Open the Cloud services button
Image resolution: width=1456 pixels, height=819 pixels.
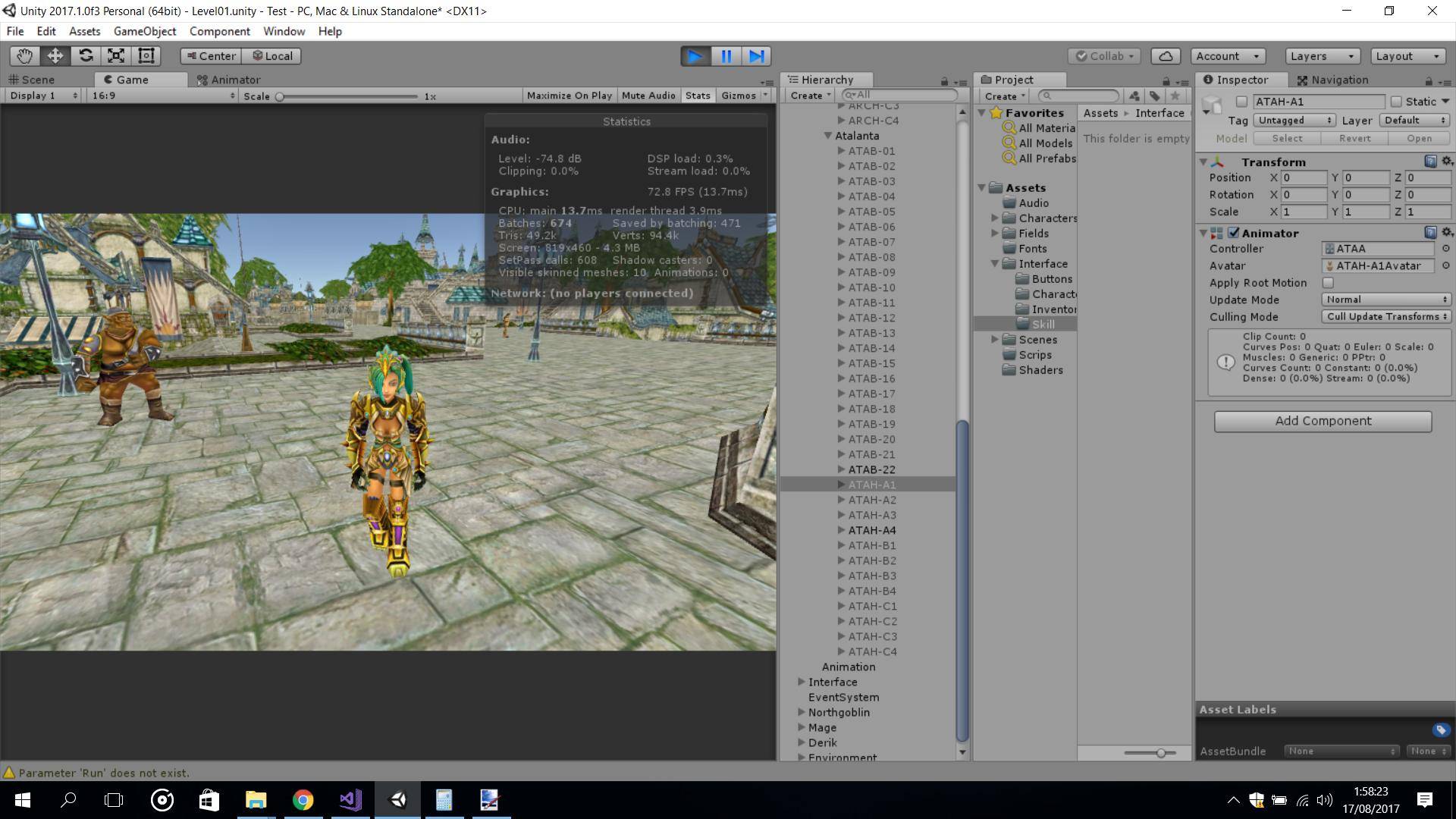pos(1166,56)
